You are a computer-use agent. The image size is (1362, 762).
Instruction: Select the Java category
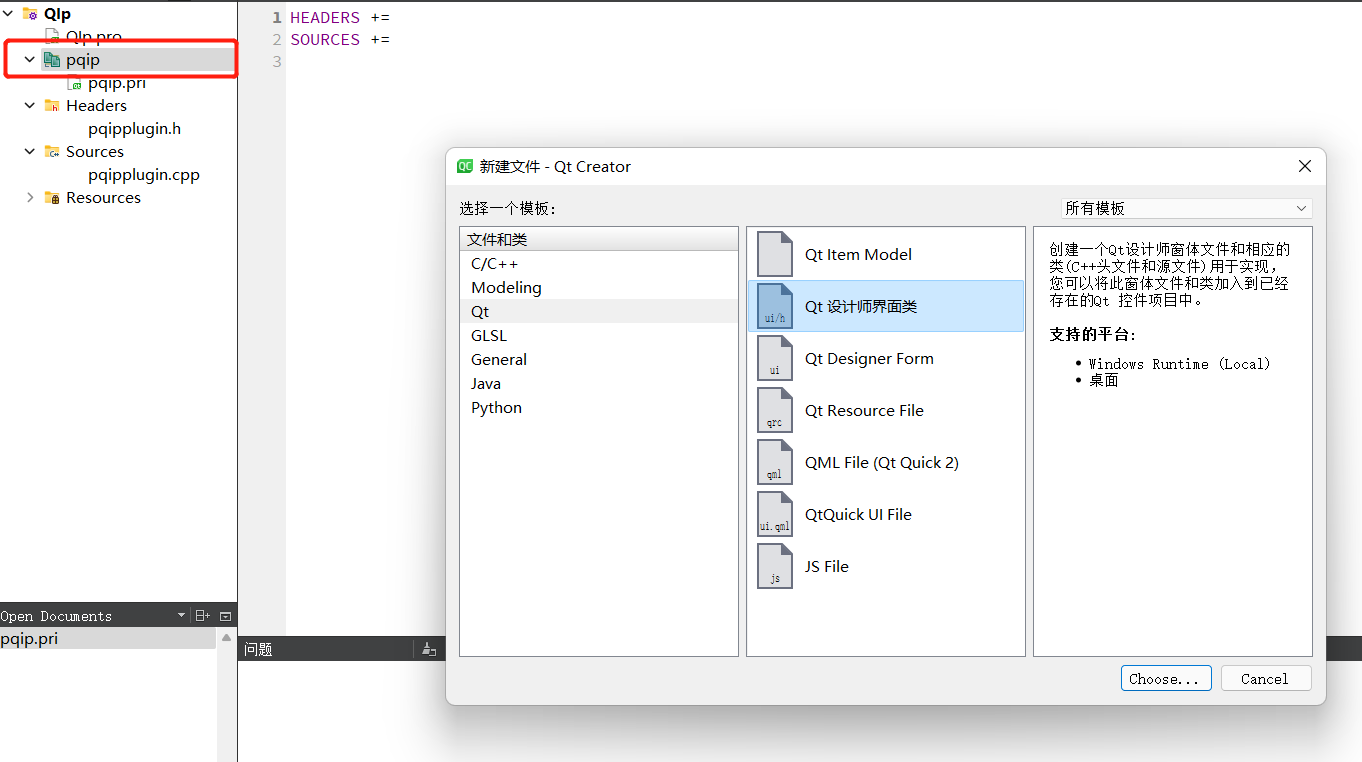[x=598, y=383]
